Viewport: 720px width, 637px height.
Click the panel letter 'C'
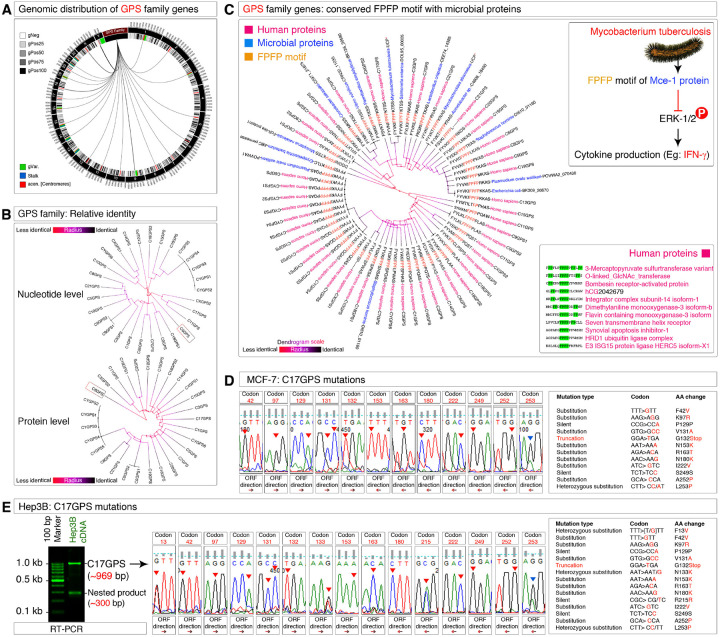[x=230, y=9]
